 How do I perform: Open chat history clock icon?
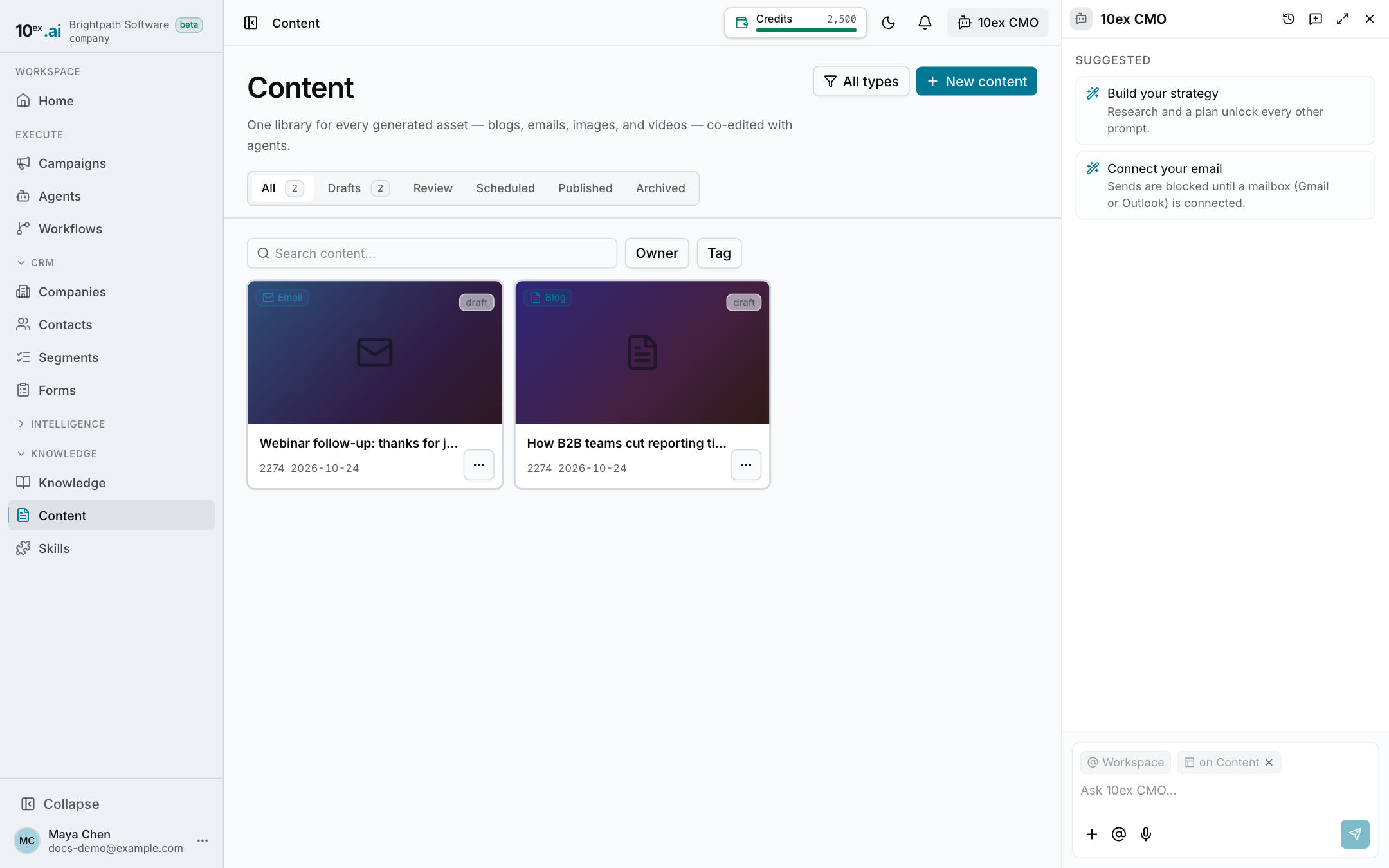[x=1288, y=19]
